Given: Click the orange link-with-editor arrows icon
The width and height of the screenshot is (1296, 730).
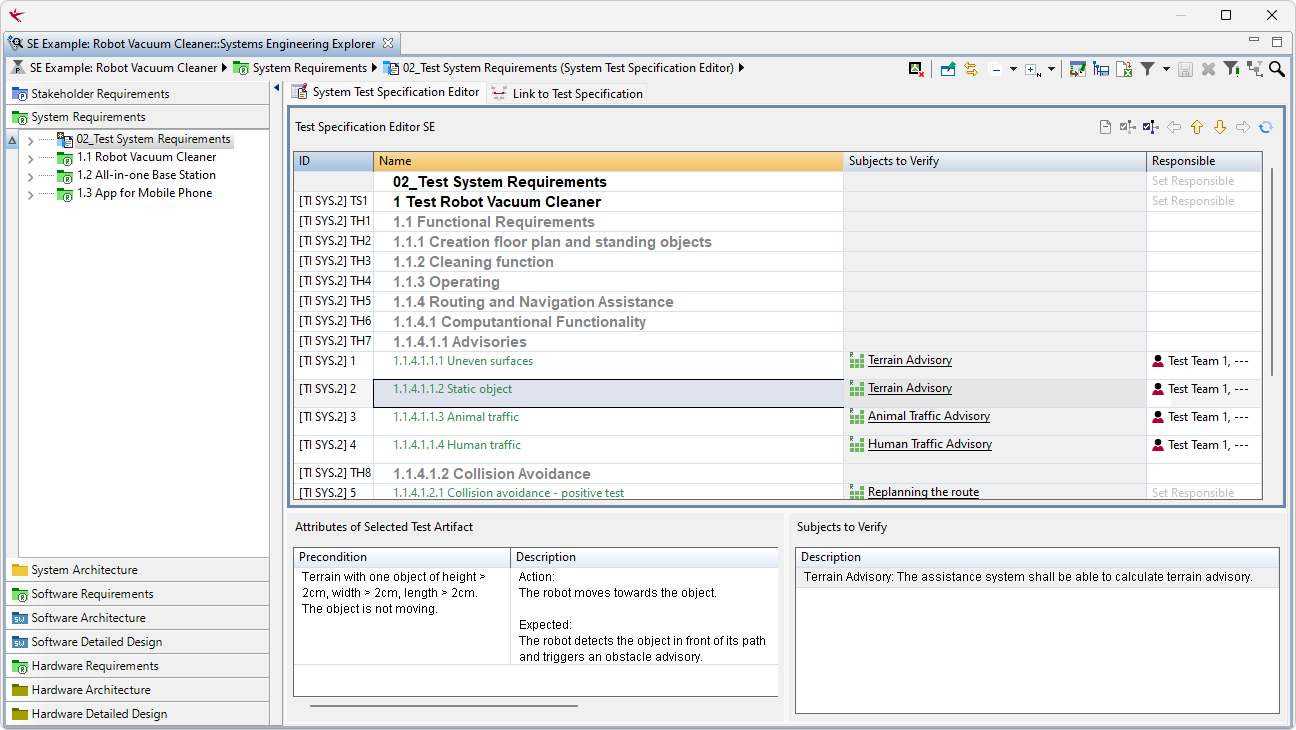Looking at the screenshot, I should 971,69.
